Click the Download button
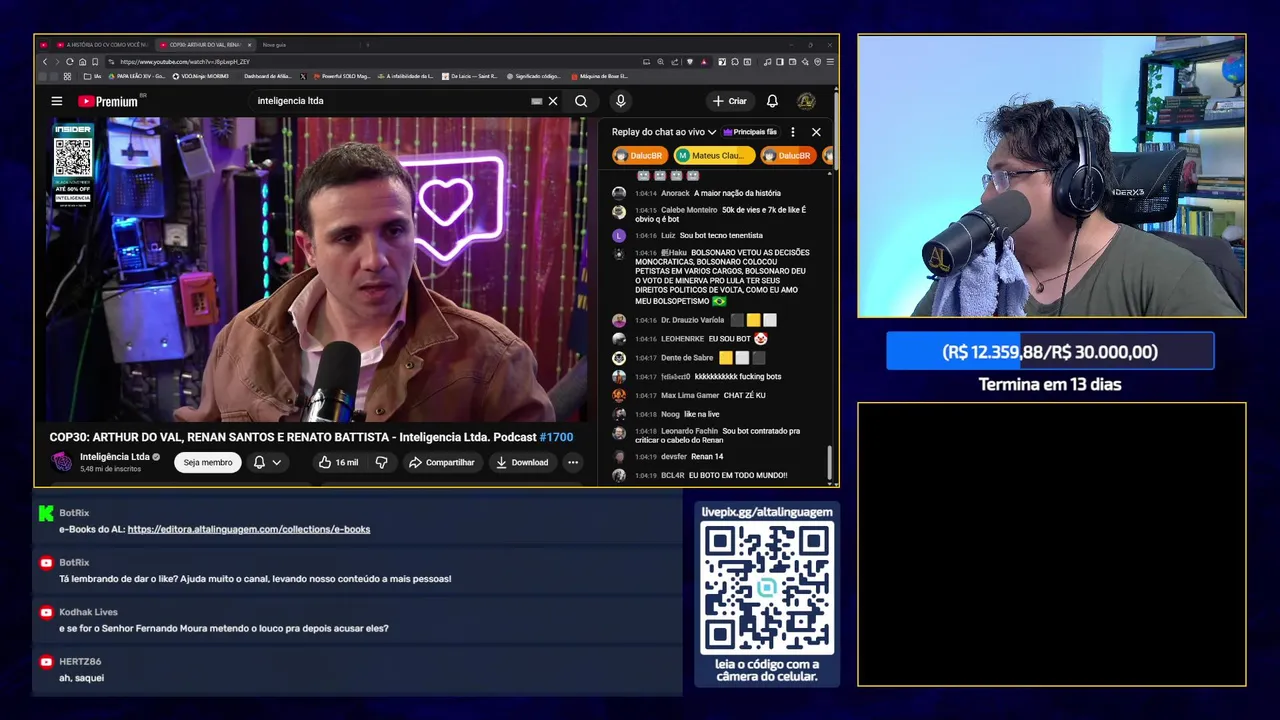The height and width of the screenshot is (720, 1280). coord(522,462)
